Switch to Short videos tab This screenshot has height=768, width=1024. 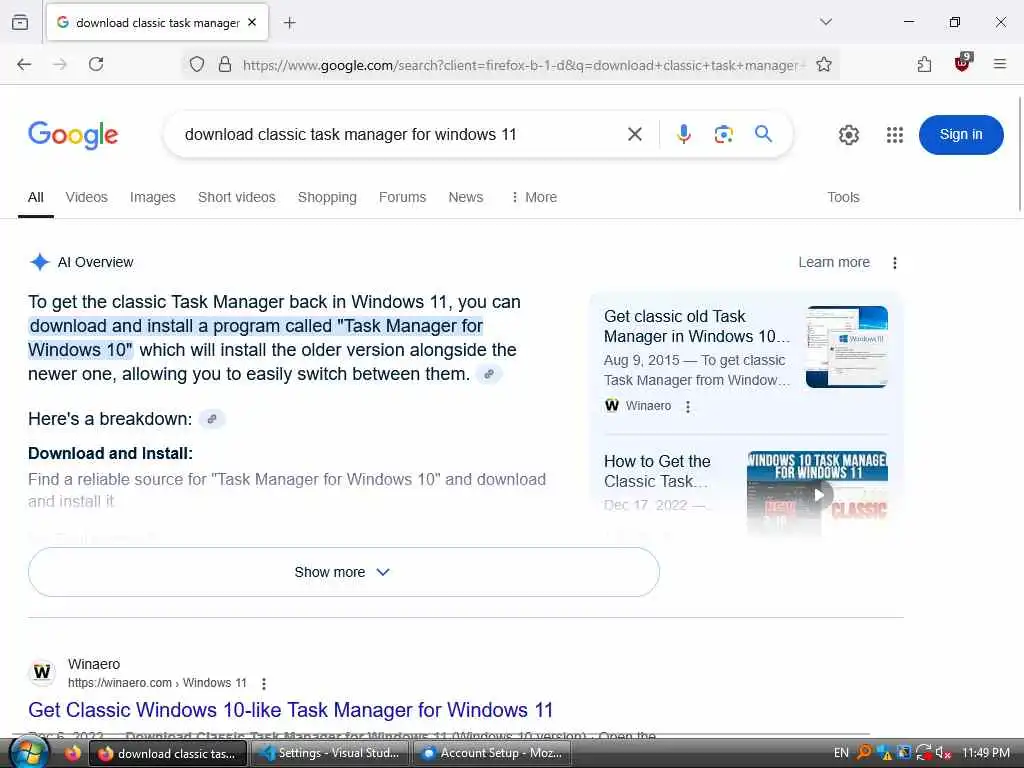click(236, 197)
